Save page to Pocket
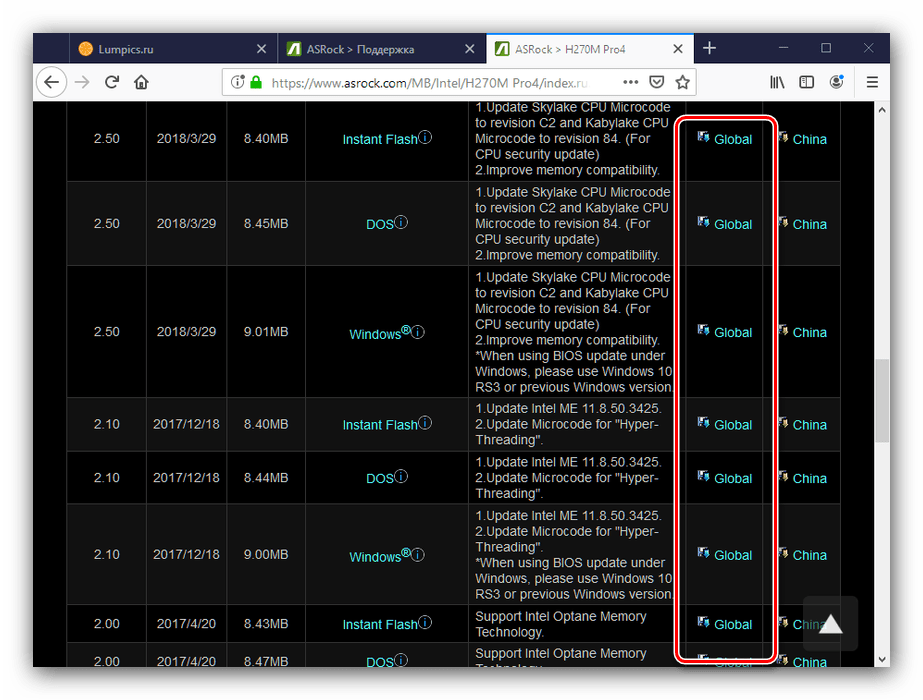 pyautogui.click(x=657, y=82)
